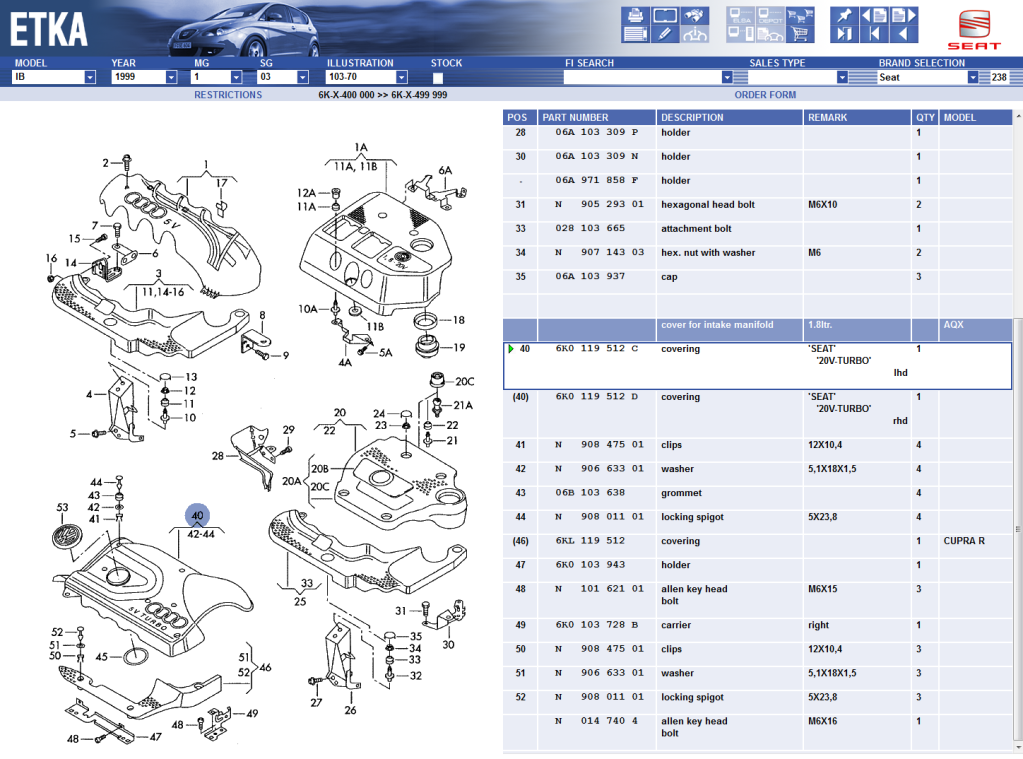1023x759 pixels.
Task: Open the RESTRICTIONS tab
Action: [228, 95]
